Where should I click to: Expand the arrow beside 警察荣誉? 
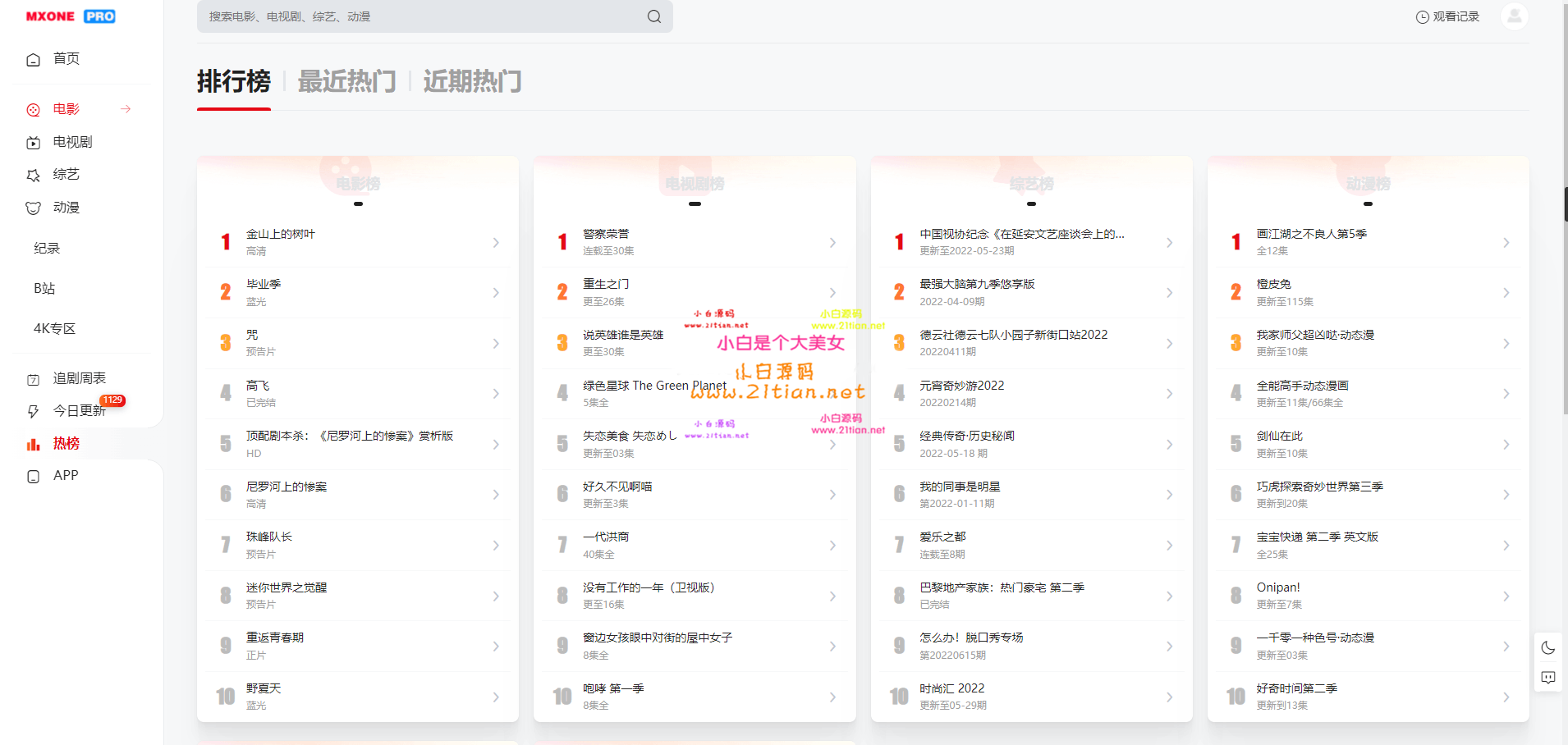[x=832, y=243]
